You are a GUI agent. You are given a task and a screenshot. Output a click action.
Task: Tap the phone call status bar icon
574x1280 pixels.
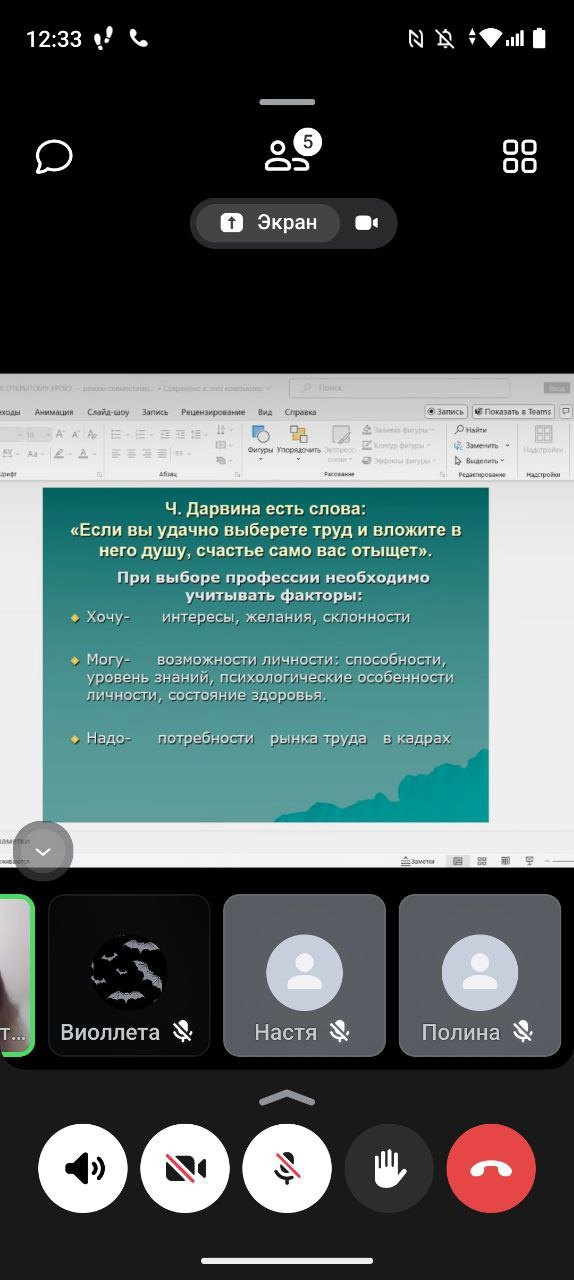coord(139,38)
